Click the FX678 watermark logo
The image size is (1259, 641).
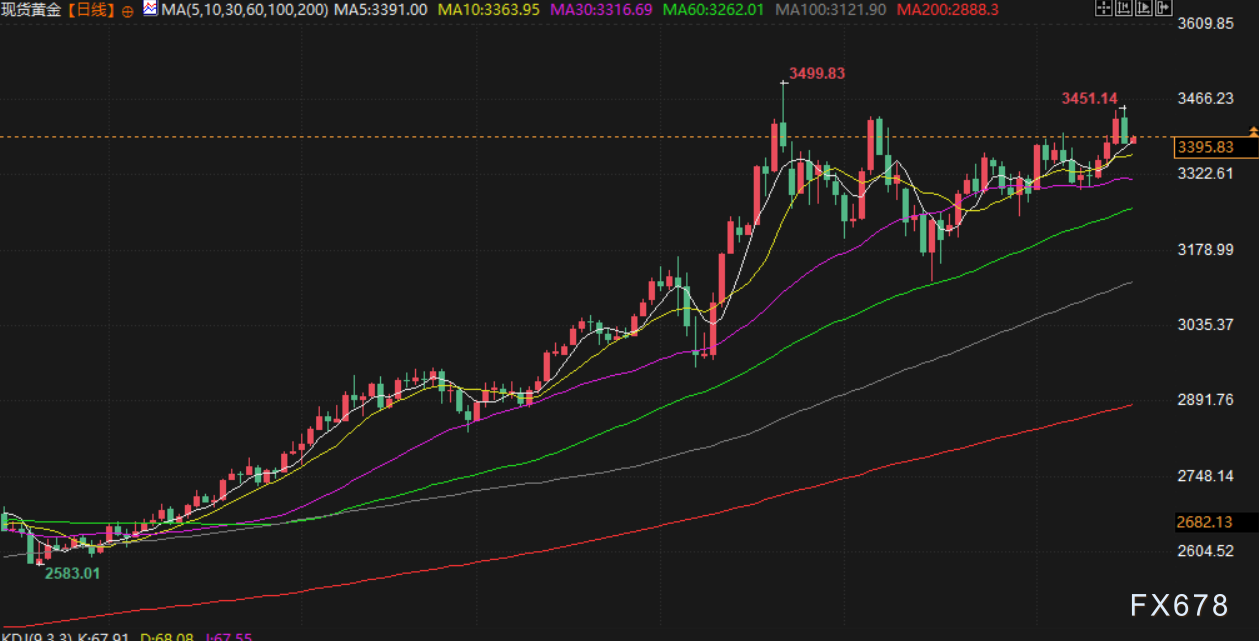[x=1179, y=605]
